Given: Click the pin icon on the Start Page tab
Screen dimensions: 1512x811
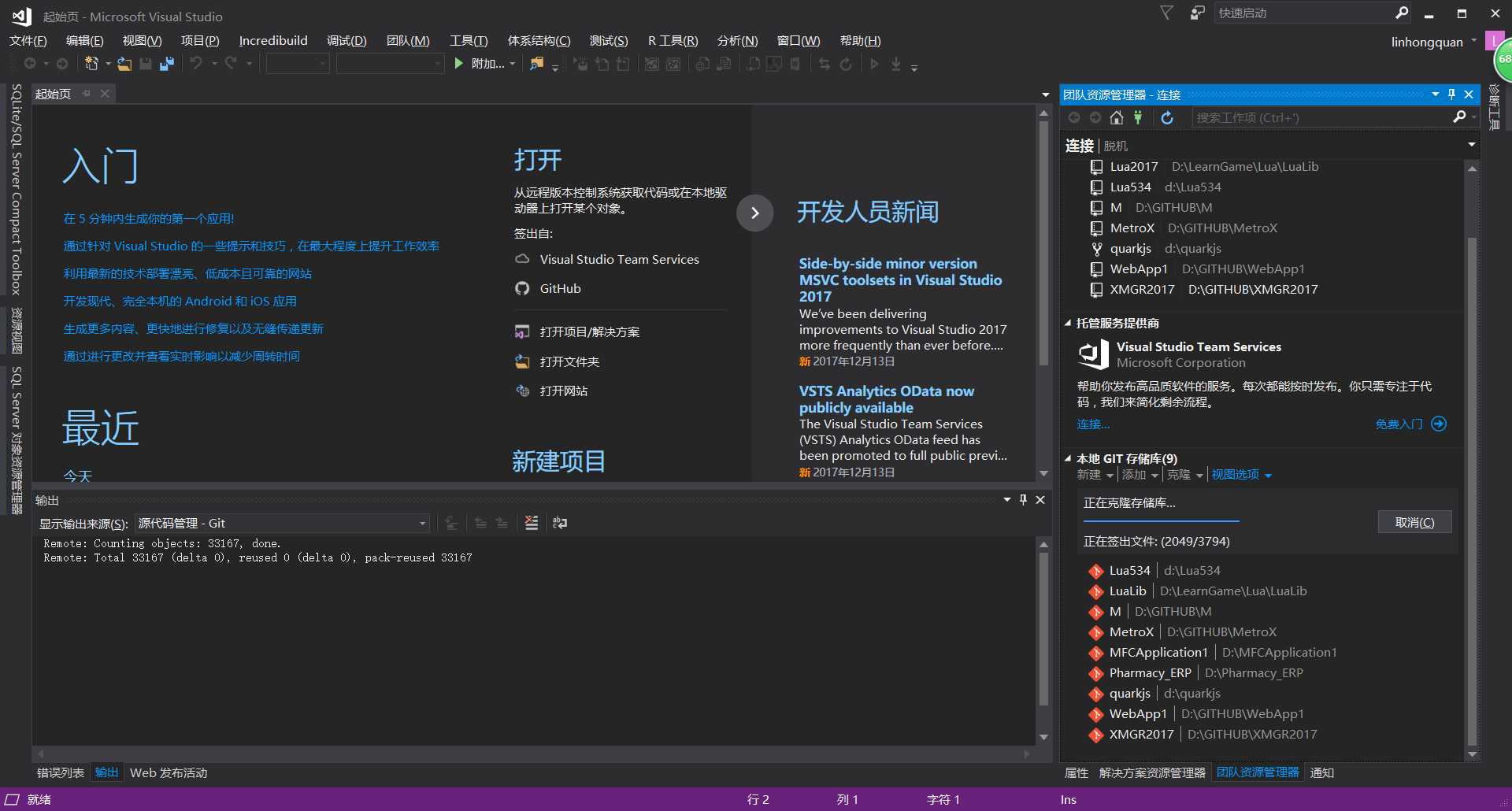Looking at the screenshot, I should click(87, 94).
